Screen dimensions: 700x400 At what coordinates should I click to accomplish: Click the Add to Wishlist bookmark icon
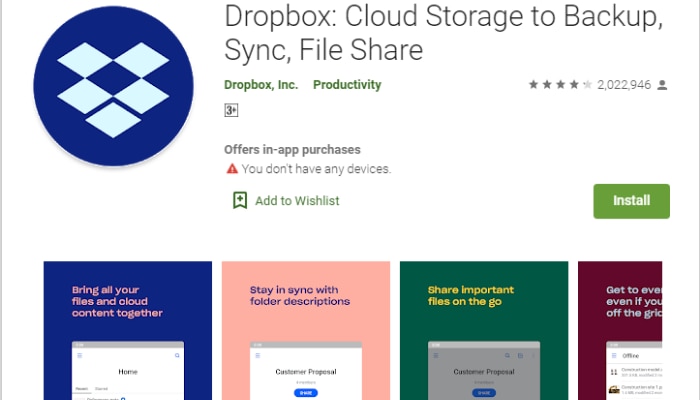point(240,200)
